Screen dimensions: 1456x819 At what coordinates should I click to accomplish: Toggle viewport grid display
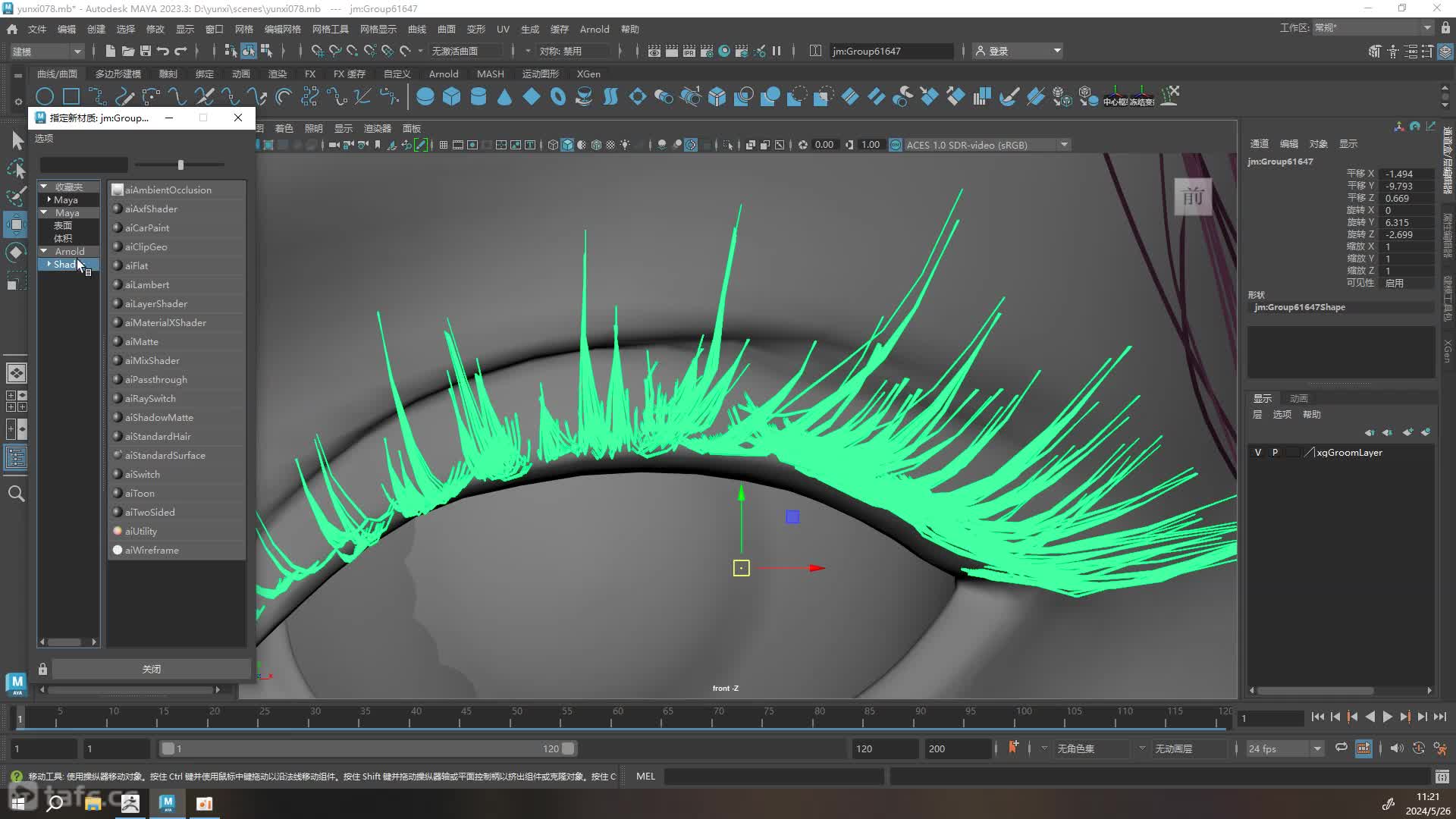coord(444,145)
